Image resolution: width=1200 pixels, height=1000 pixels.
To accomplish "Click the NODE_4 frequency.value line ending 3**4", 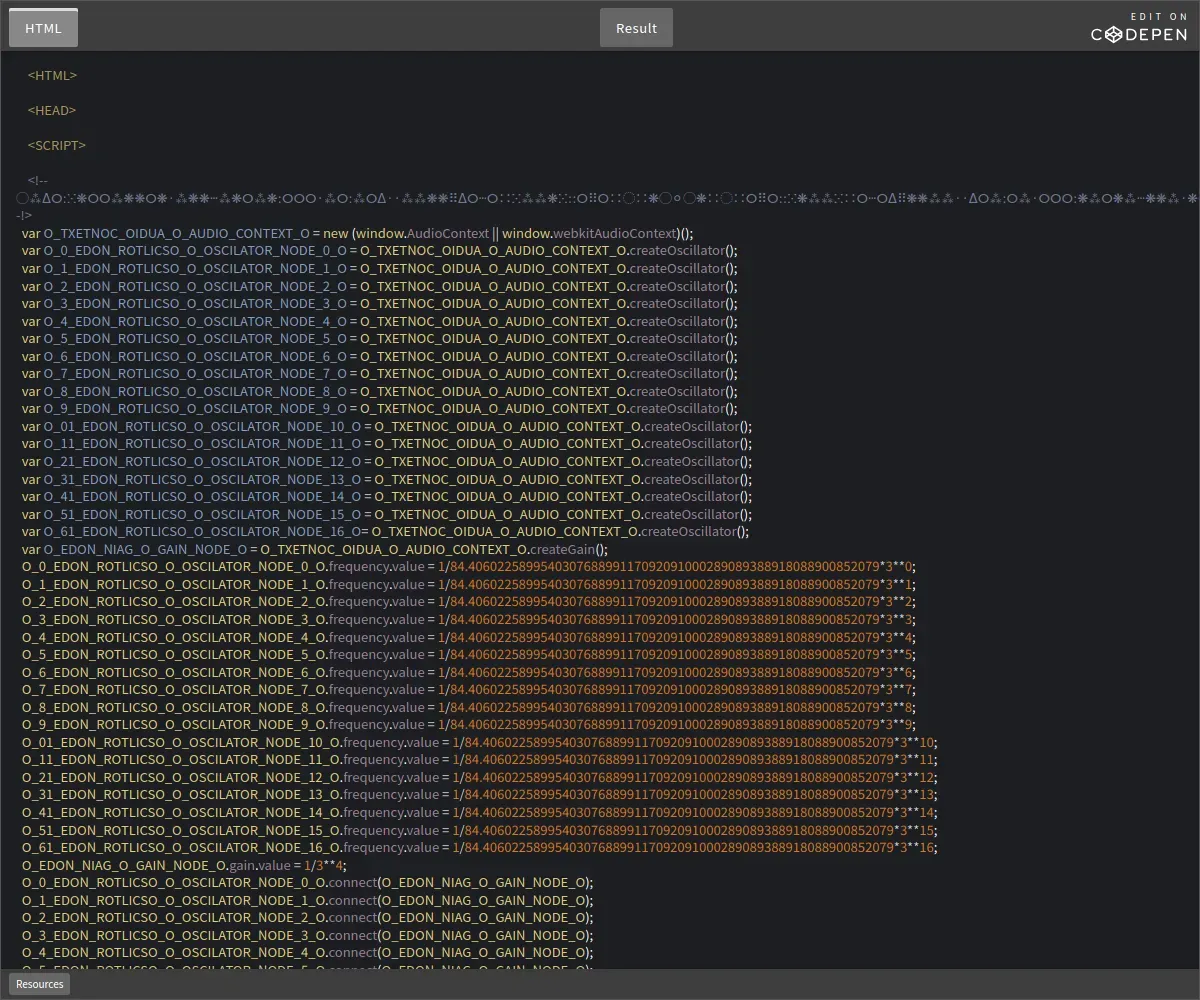I will click(468, 637).
